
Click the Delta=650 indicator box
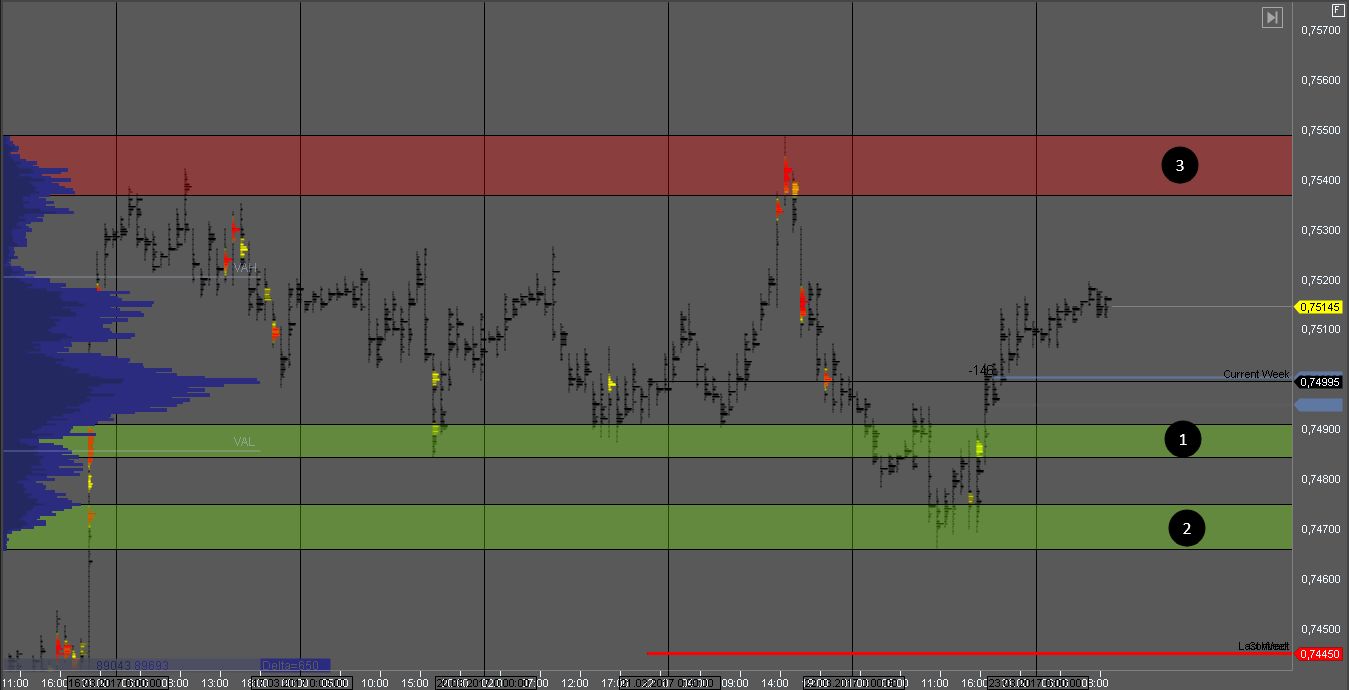294,665
